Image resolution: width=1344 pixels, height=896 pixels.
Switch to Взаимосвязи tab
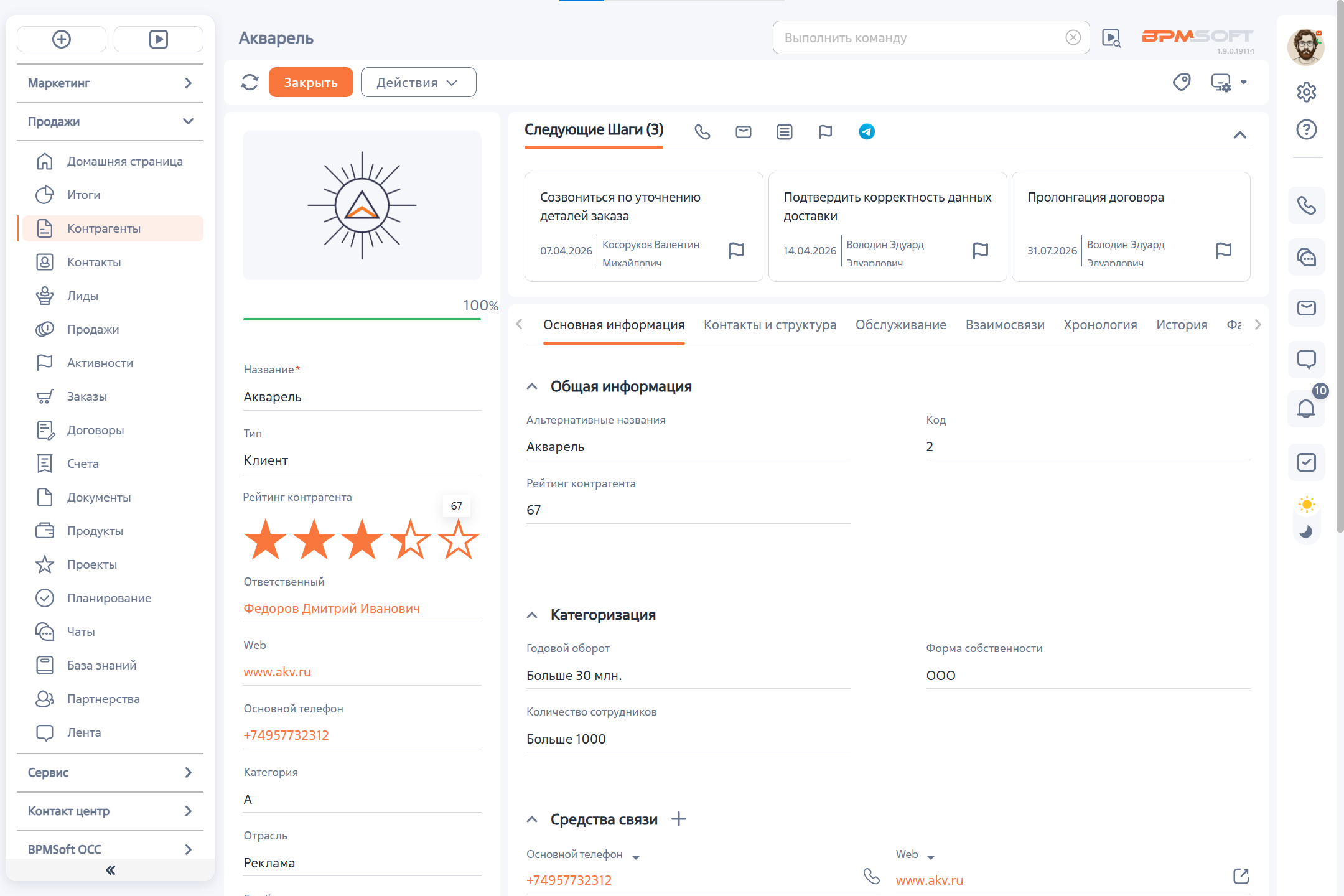[1005, 325]
